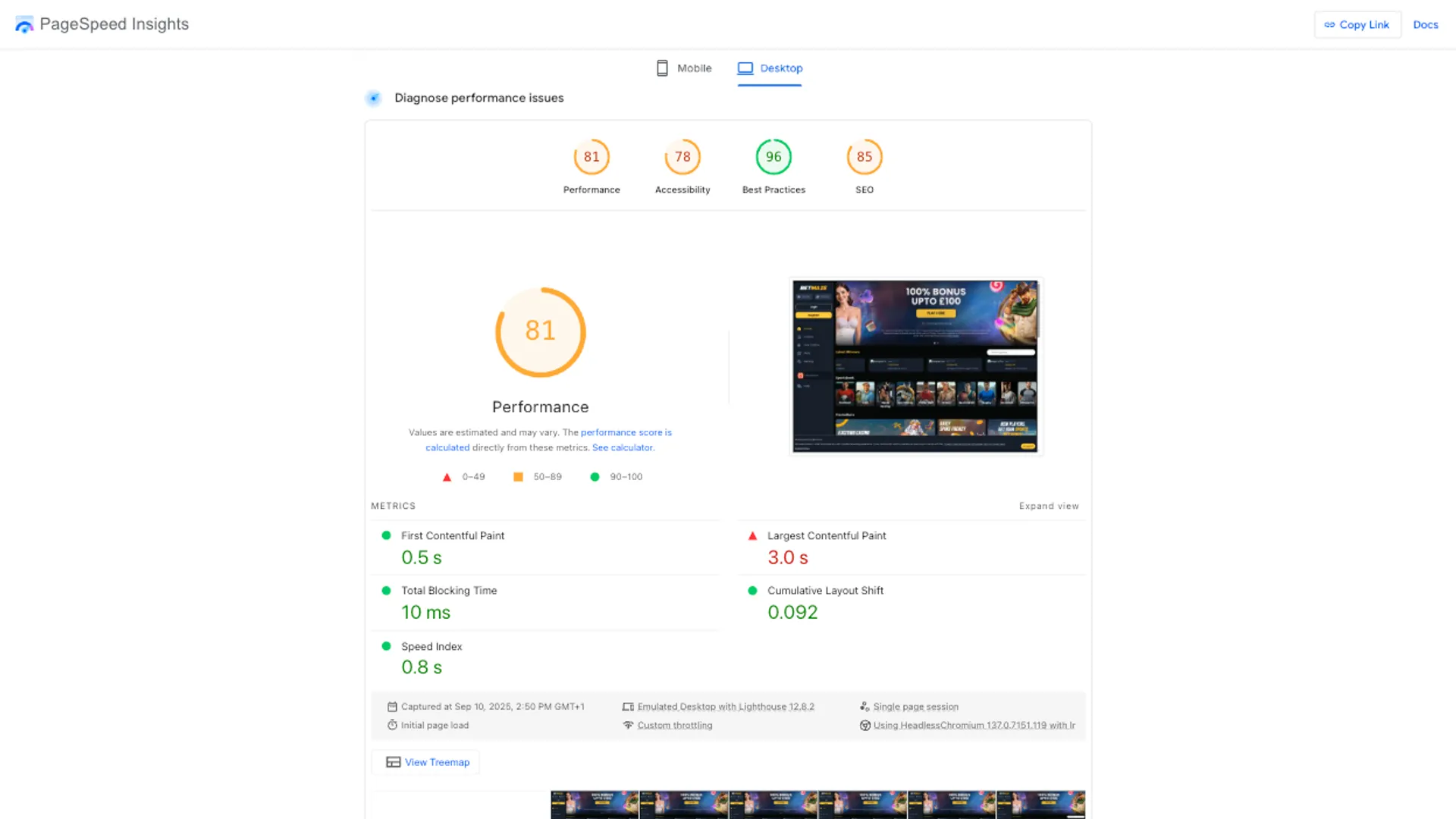
Task: Switch to the Mobile tab
Action: pyautogui.click(x=692, y=67)
